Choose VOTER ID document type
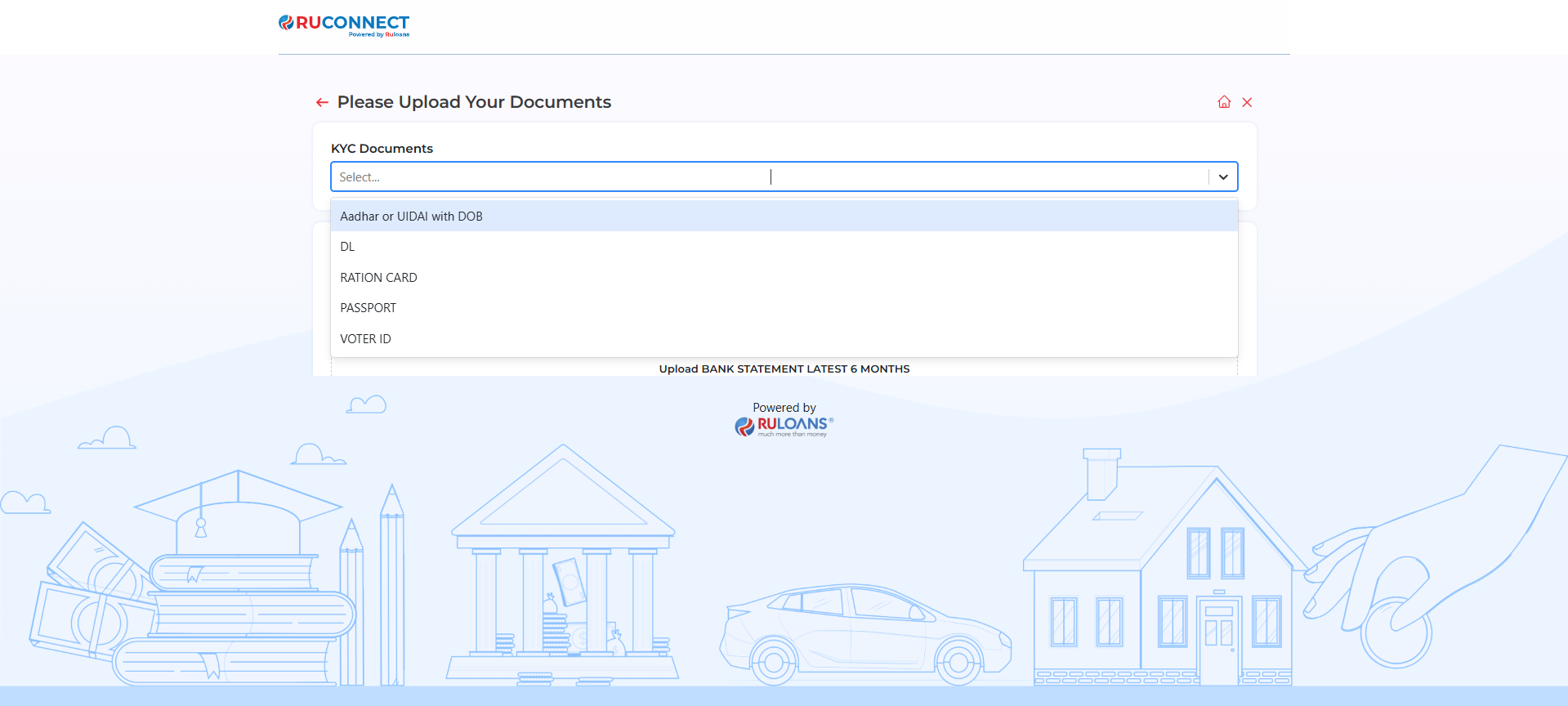The image size is (1568, 706). [365, 339]
